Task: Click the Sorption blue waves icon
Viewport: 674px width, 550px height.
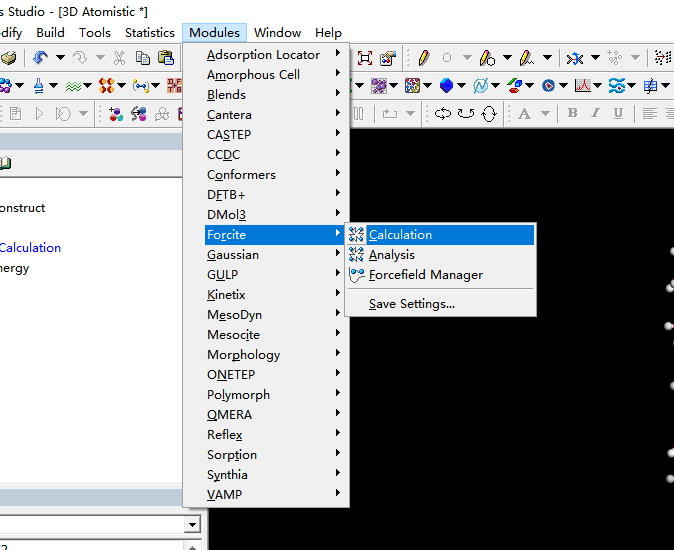Action: [616, 86]
